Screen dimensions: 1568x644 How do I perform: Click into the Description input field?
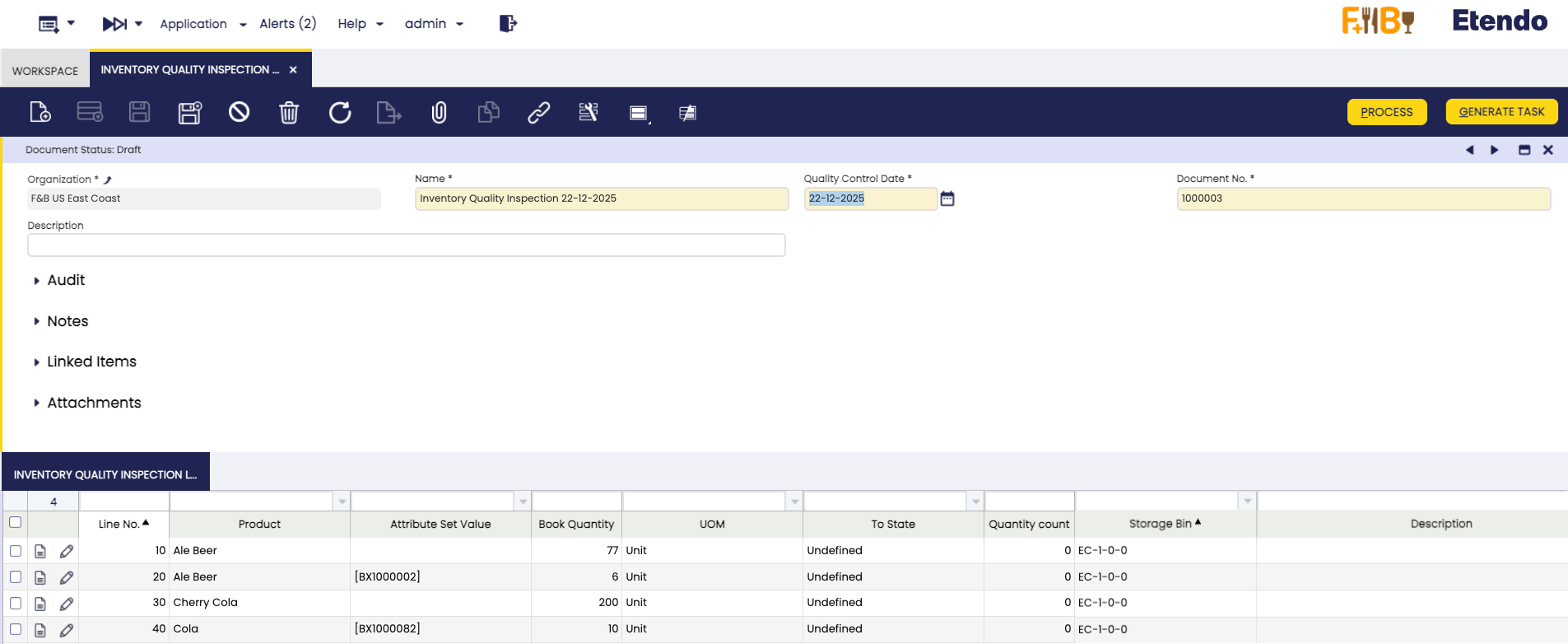pyautogui.click(x=406, y=245)
